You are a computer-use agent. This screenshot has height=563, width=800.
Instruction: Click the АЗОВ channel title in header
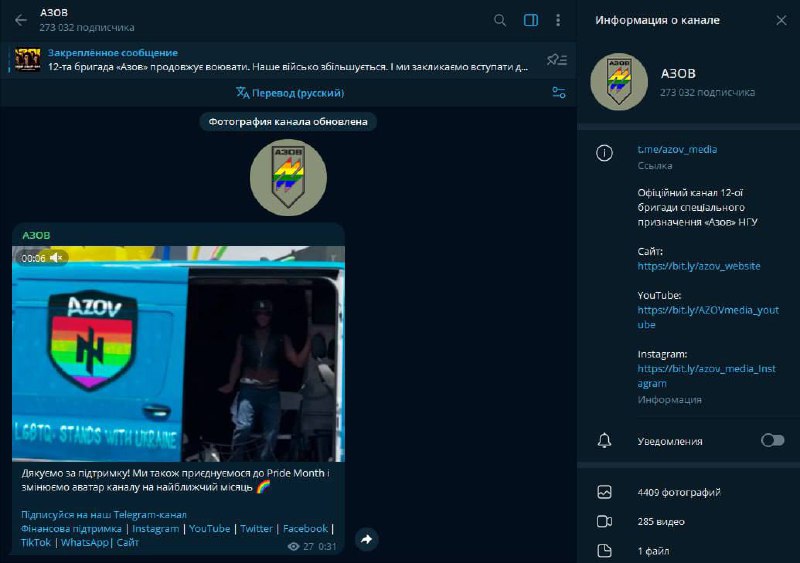[x=54, y=12]
